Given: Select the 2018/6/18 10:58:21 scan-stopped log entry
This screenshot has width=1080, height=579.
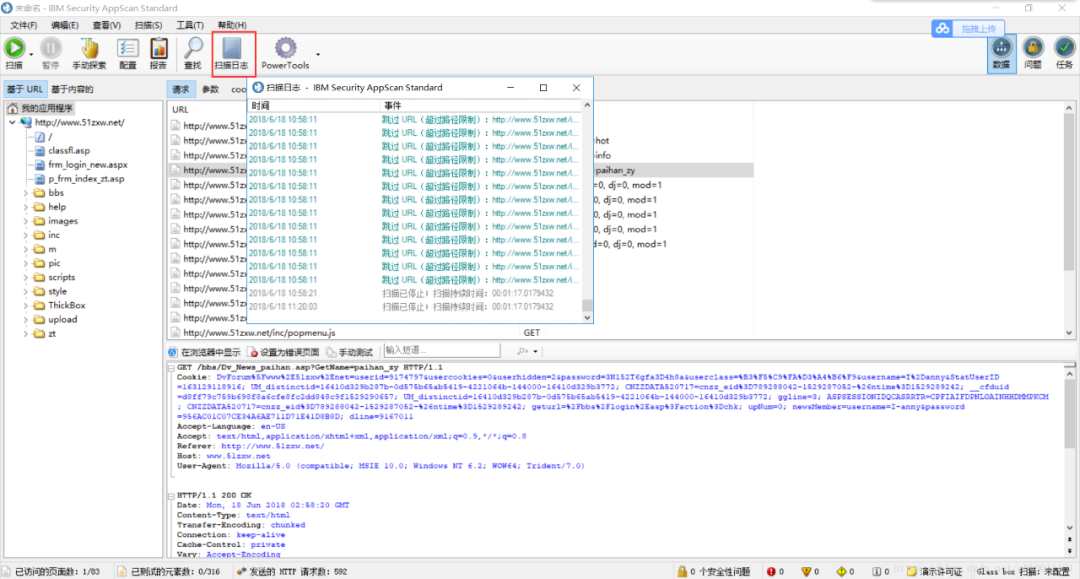Looking at the screenshot, I should point(415,293).
